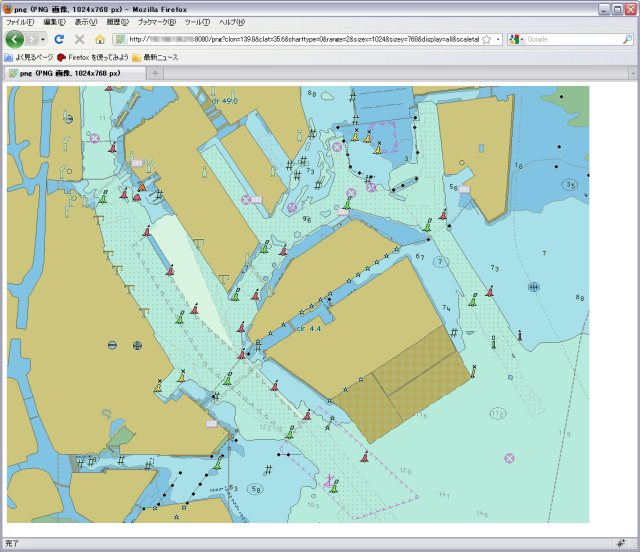Viewport: 640px width, 552px height.
Task: Go to the Home page
Action: pyautogui.click(x=99, y=39)
